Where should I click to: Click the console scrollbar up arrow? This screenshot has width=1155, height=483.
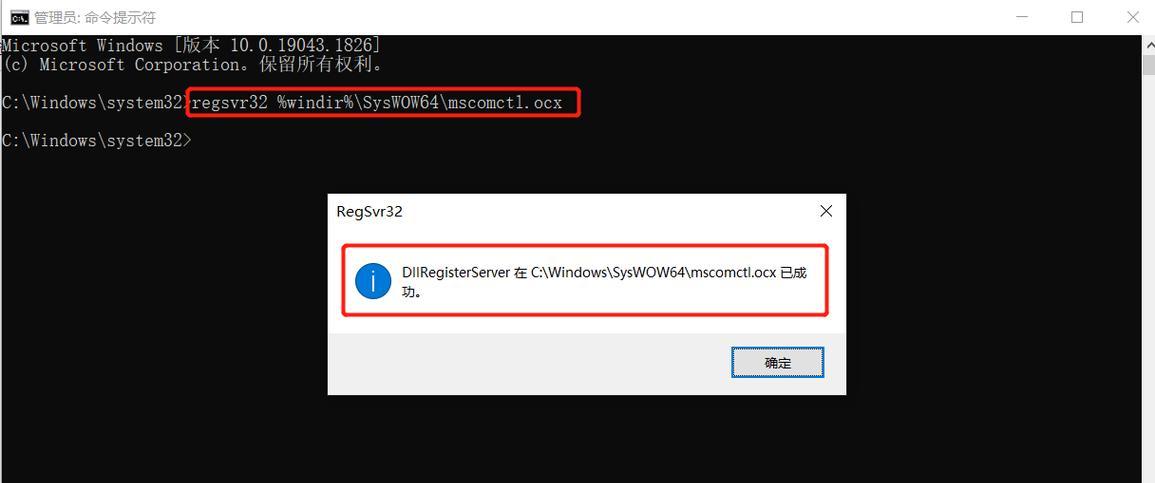(1148, 44)
